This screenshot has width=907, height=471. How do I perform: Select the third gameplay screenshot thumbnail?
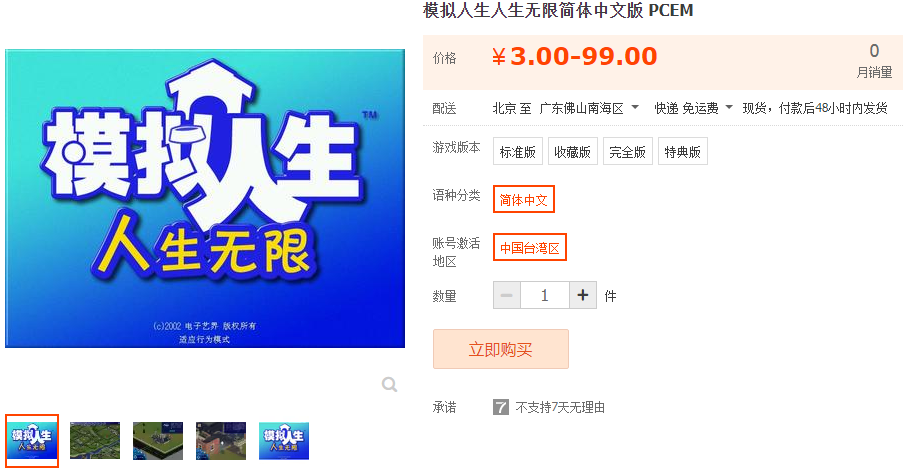click(158, 441)
